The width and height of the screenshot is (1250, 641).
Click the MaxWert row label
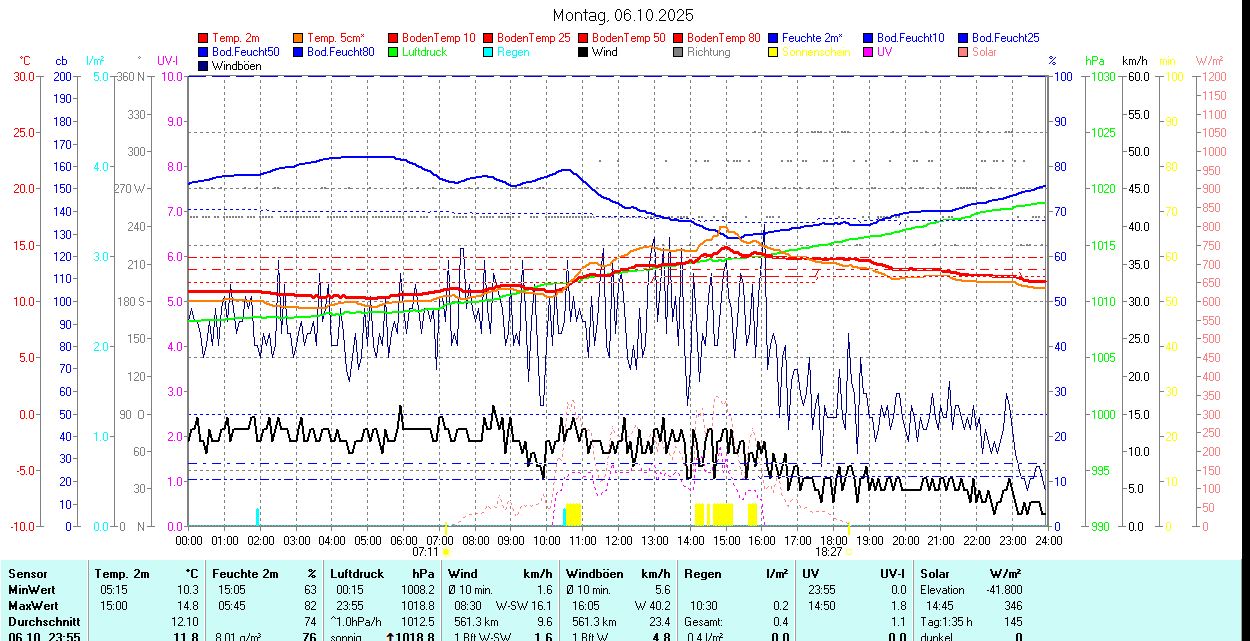[33, 606]
